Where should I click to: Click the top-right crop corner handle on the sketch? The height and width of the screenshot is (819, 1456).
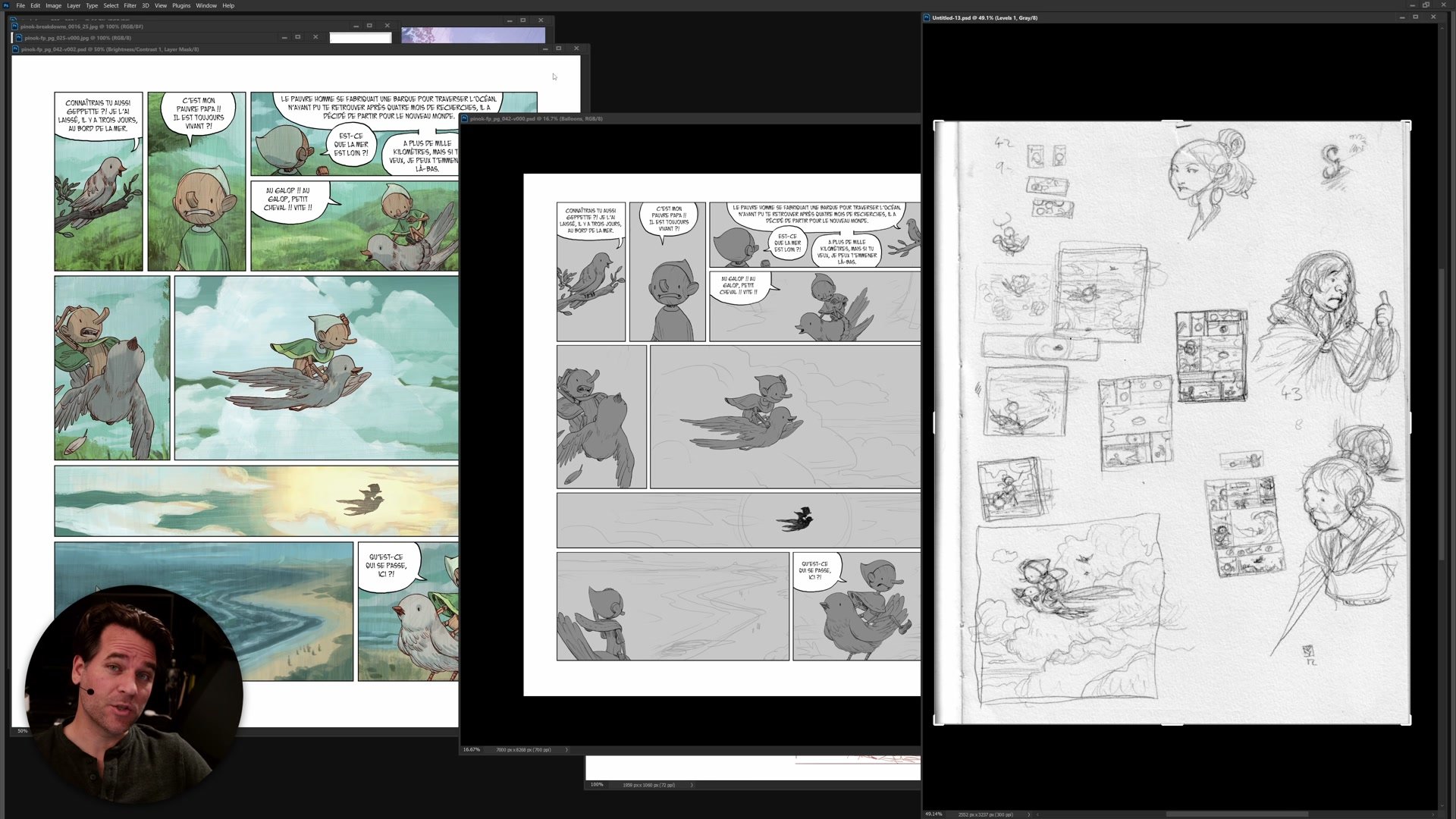(1407, 124)
